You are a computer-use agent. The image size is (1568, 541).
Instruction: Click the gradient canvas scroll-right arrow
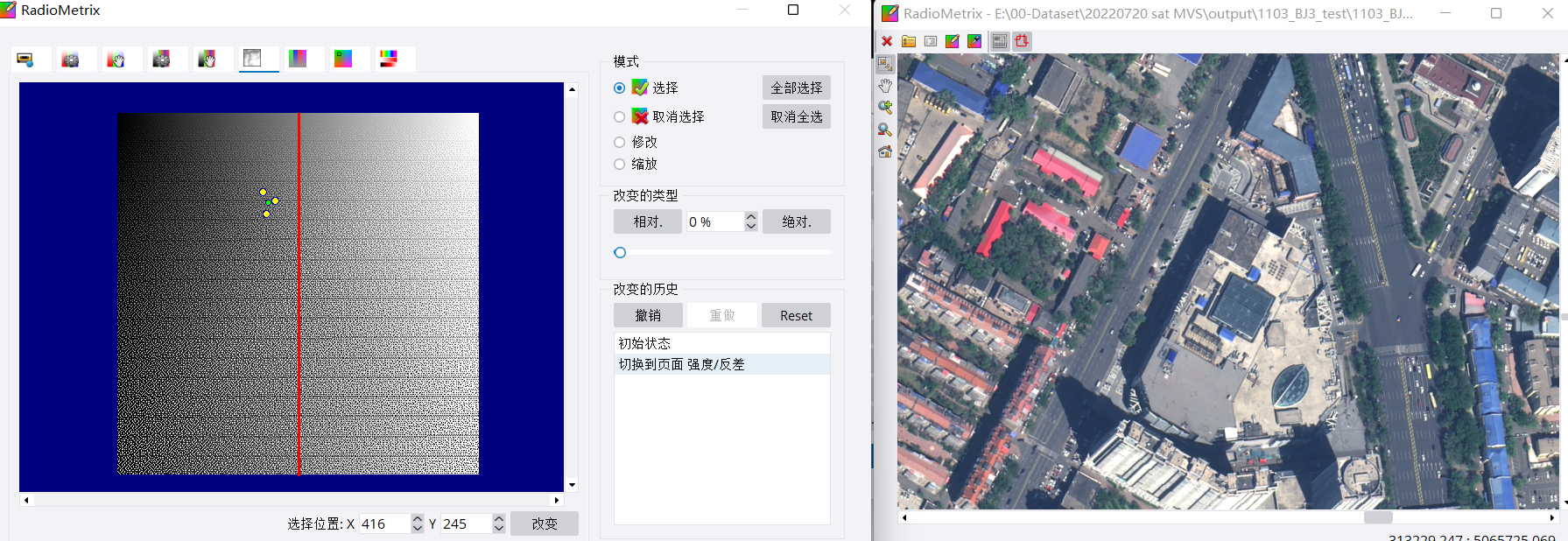(557, 500)
